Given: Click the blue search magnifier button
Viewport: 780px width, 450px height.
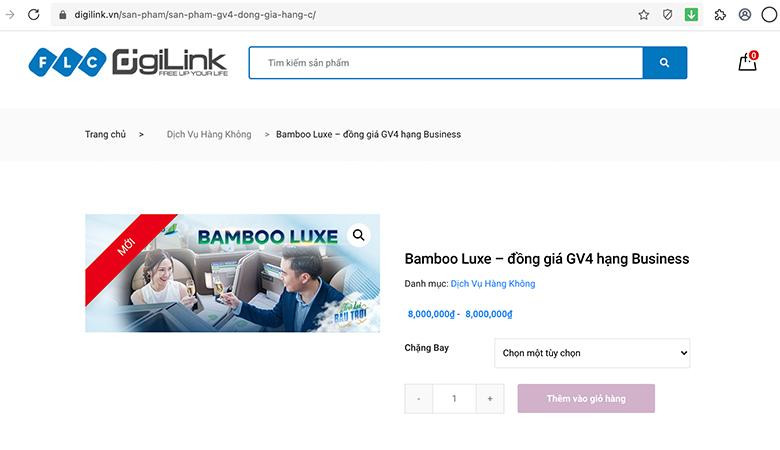Looking at the screenshot, I should point(665,63).
